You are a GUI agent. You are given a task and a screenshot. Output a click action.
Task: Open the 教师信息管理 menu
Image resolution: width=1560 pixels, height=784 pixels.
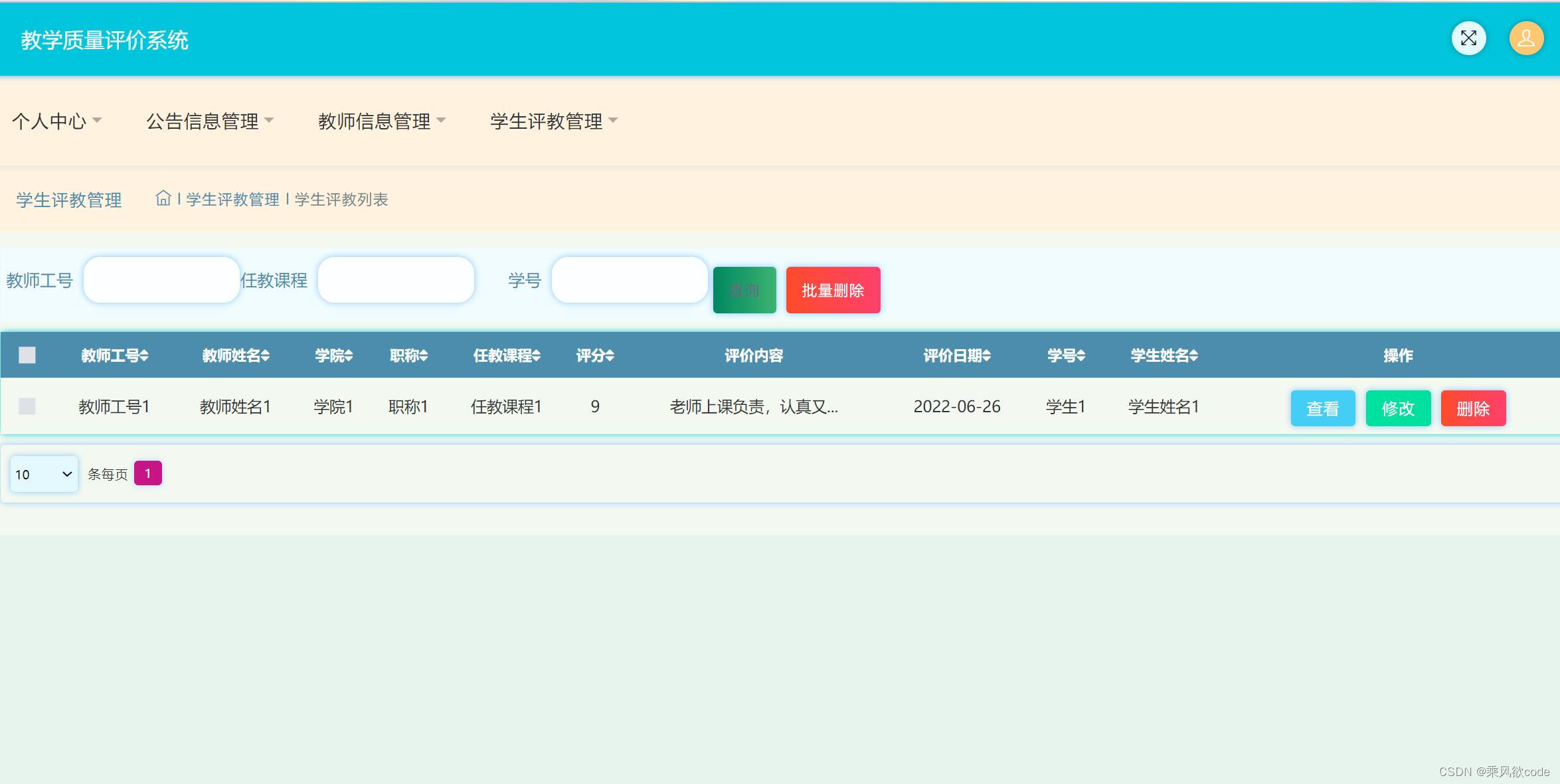(x=381, y=121)
